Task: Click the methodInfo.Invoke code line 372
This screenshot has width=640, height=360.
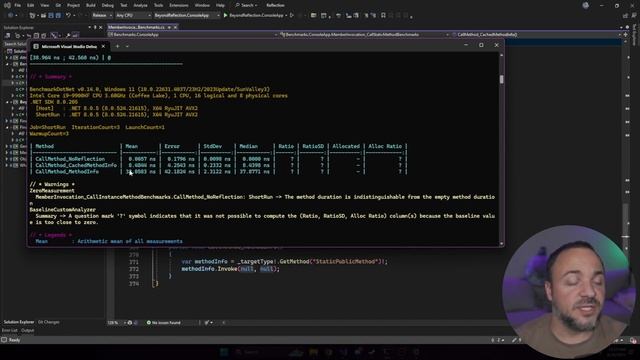Action: tap(231, 269)
